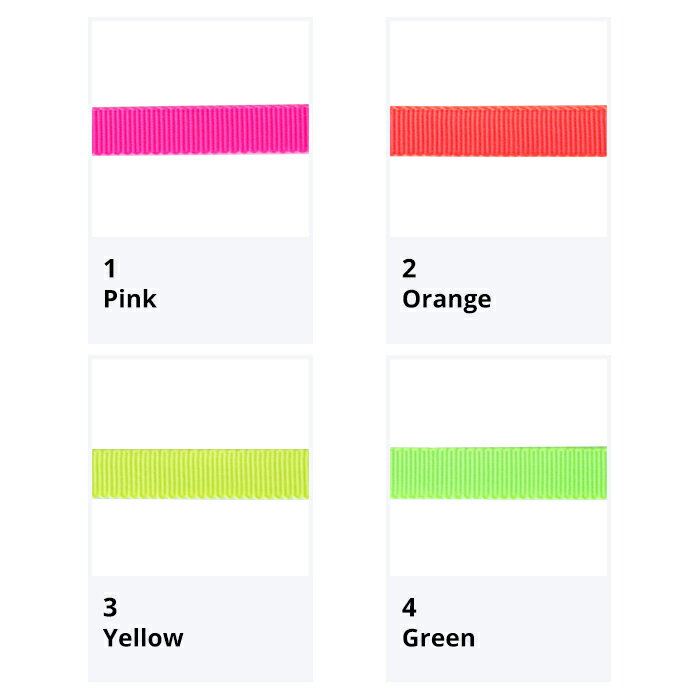
Task: Open the Orange option card thumbnail
Action: [498, 129]
